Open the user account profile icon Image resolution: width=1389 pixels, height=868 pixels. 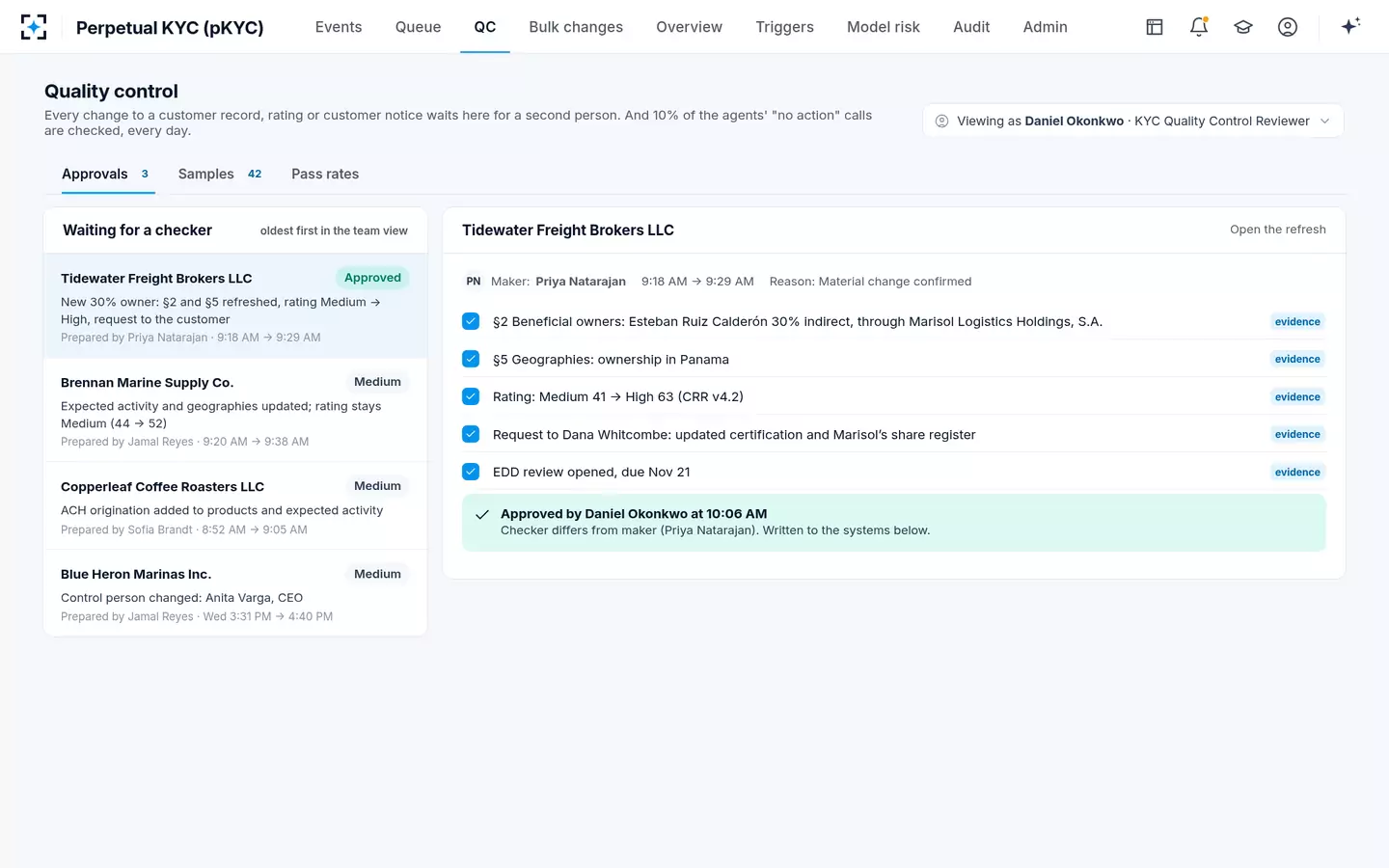[x=1288, y=27]
